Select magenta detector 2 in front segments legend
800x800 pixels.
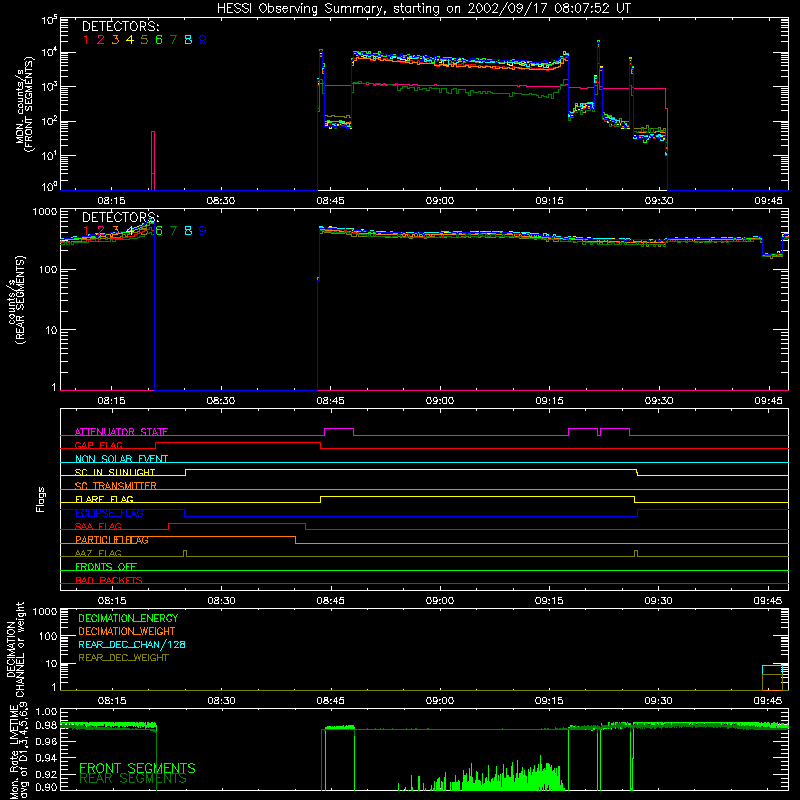pos(101,40)
